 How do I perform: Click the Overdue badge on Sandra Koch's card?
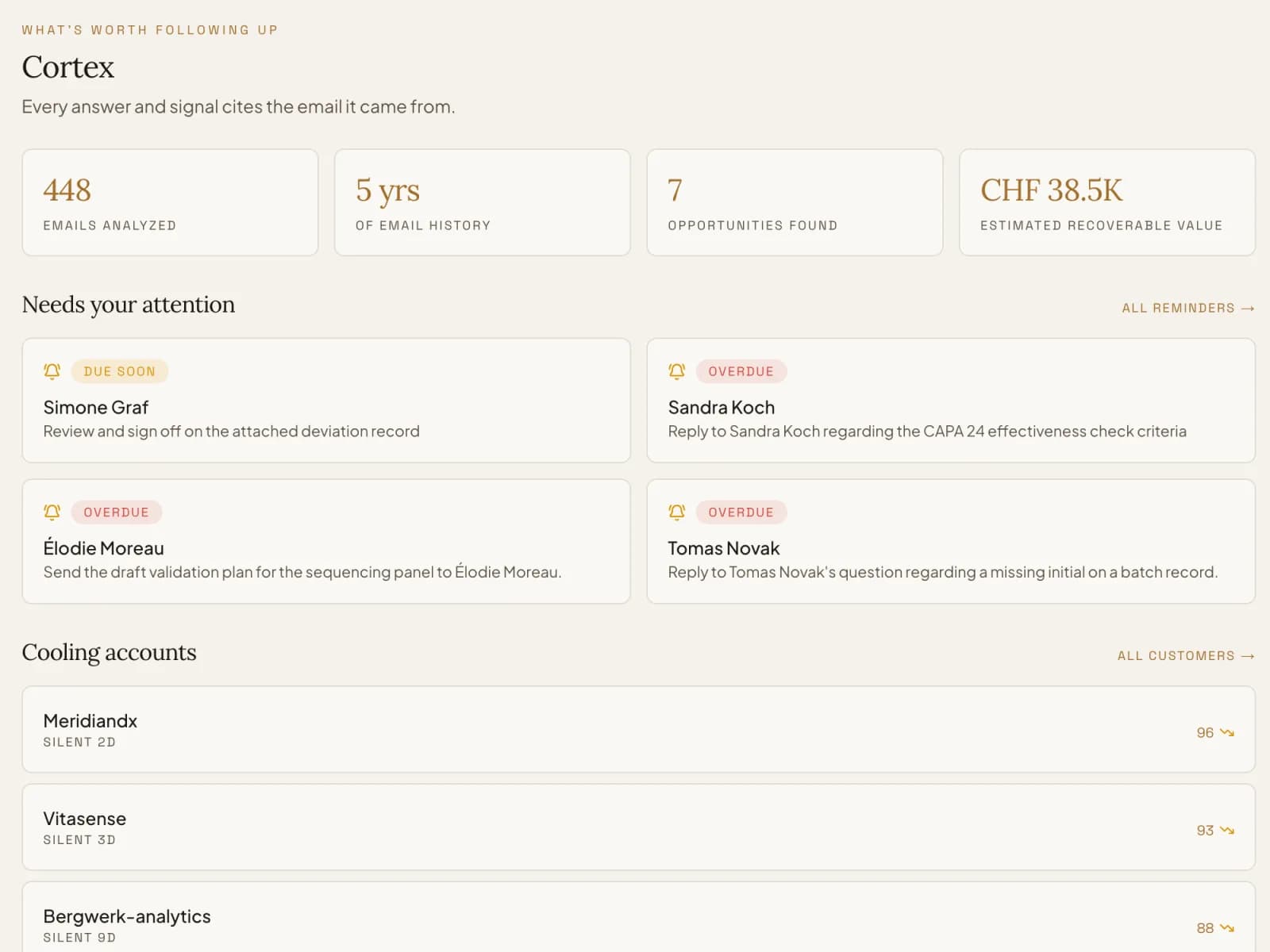pyautogui.click(x=741, y=371)
